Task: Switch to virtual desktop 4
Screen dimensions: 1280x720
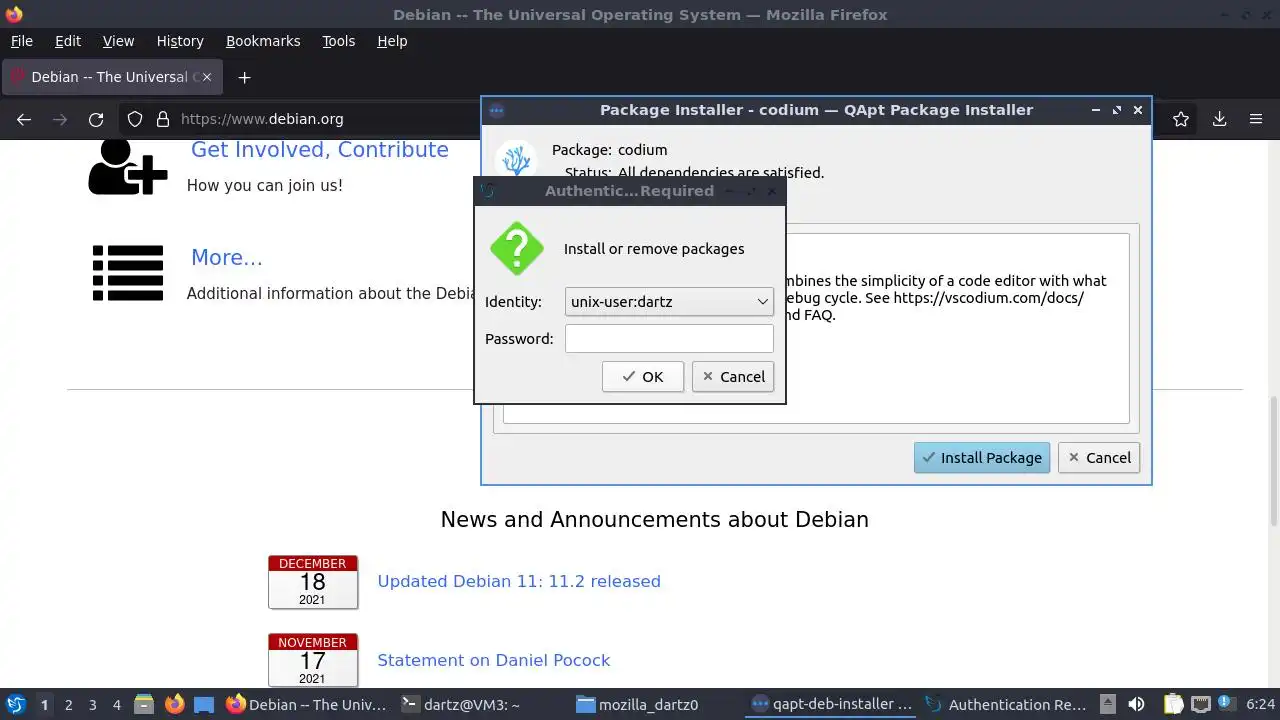Action: [x=117, y=705]
